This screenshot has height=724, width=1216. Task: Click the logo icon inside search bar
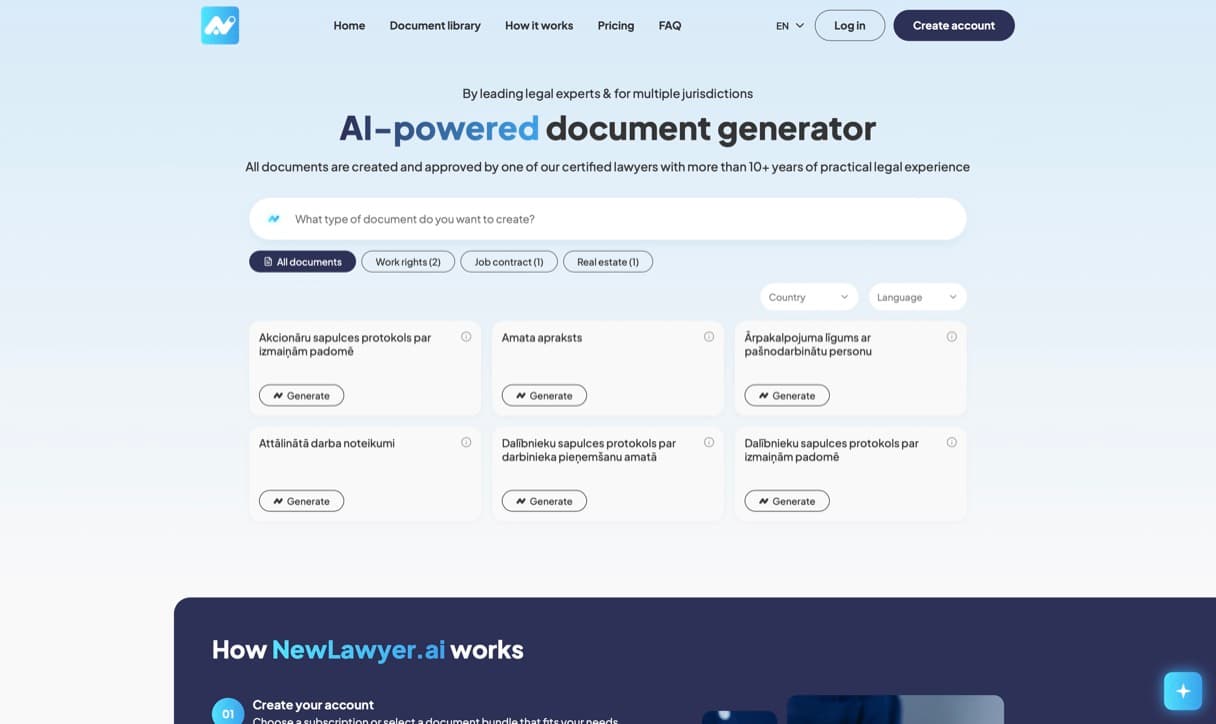click(274, 219)
